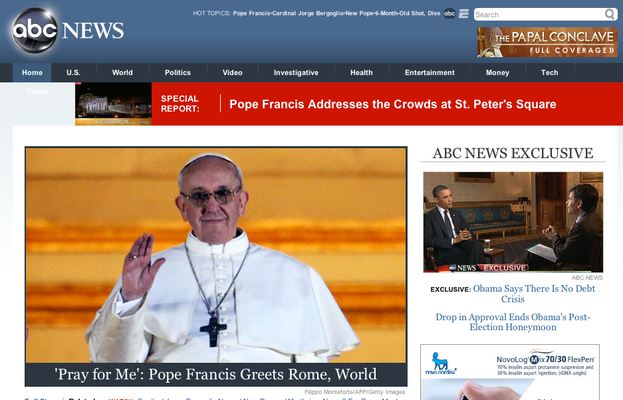Open the New Pope hot topic
The height and width of the screenshot is (400, 623).
(359, 14)
